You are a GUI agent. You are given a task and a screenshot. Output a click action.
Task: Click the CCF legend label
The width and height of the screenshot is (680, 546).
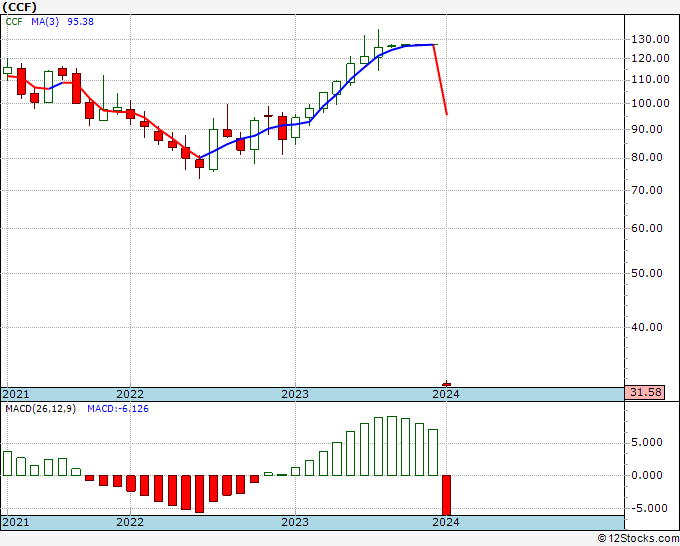pyautogui.click(x=14, y=22)
